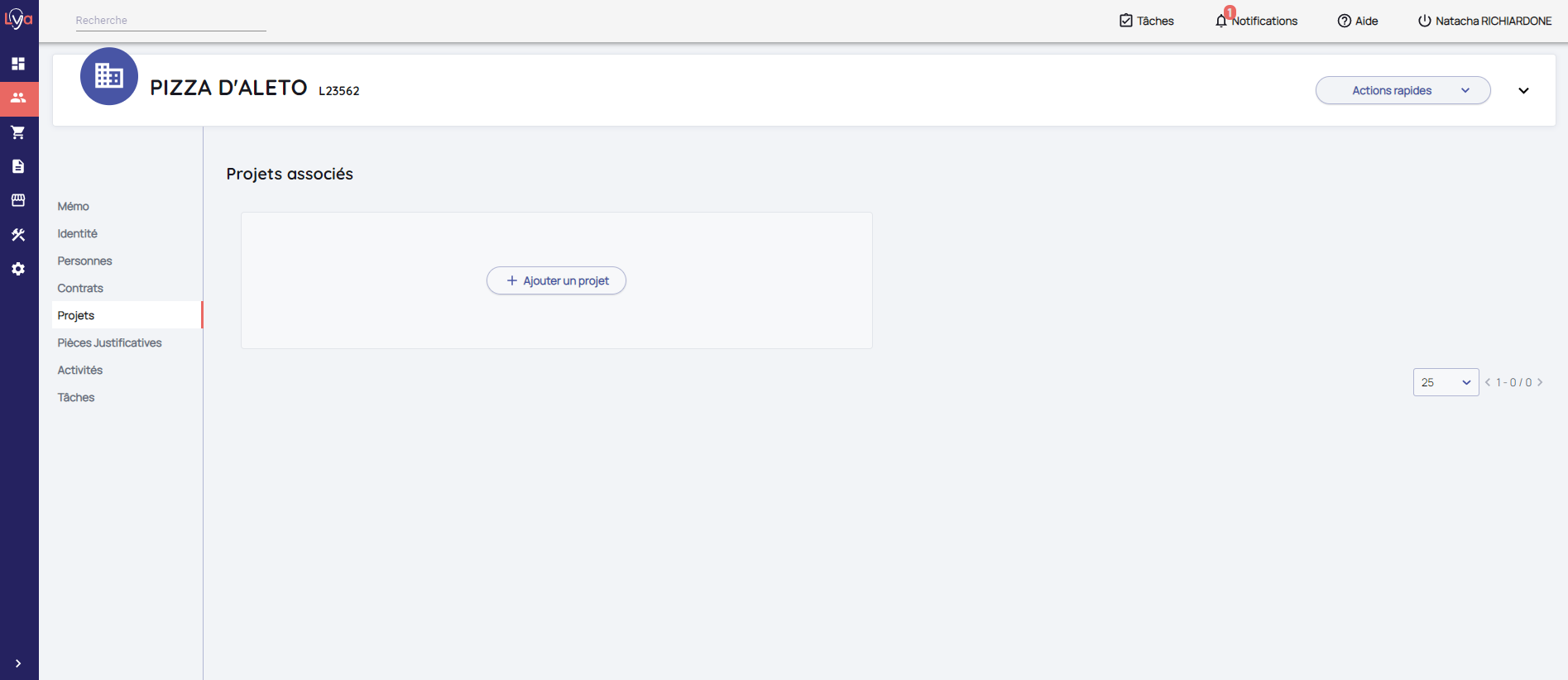
Task: Open the Aide help link
Action: (x=1358, y=21)
